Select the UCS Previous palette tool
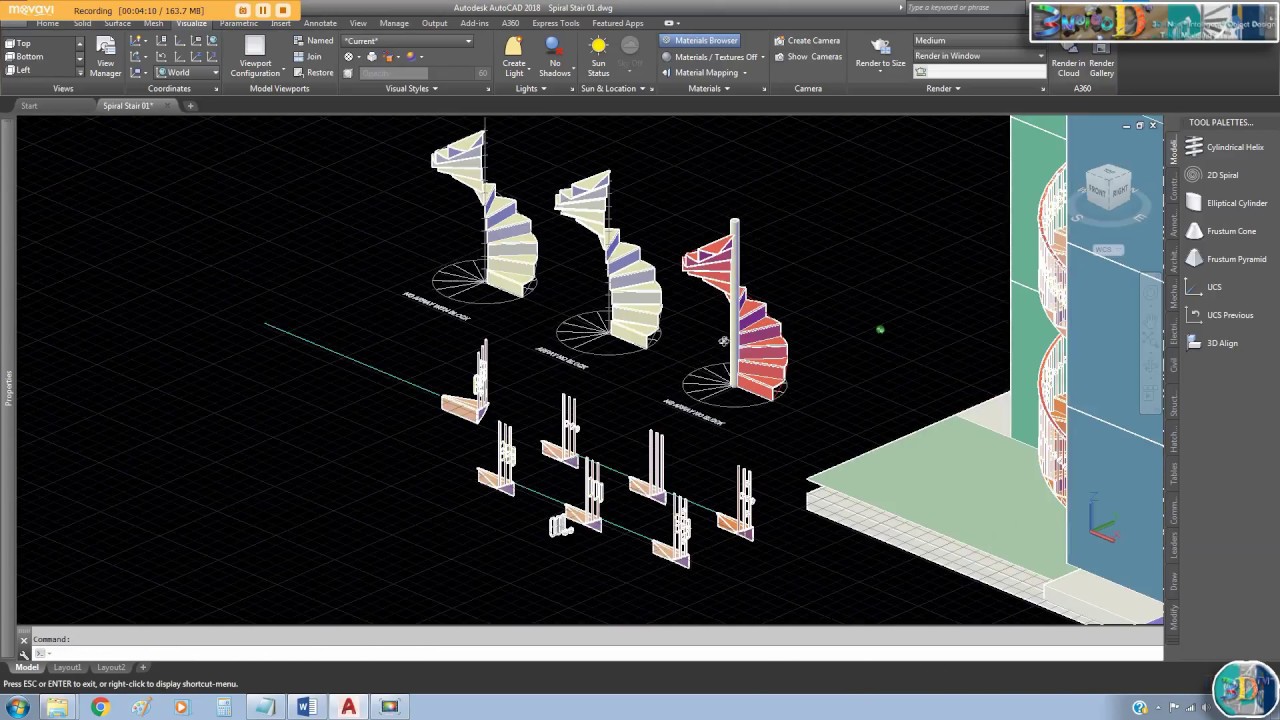Image resolution: width=1280 pixels, height=720 pixels. (1220, 315)
